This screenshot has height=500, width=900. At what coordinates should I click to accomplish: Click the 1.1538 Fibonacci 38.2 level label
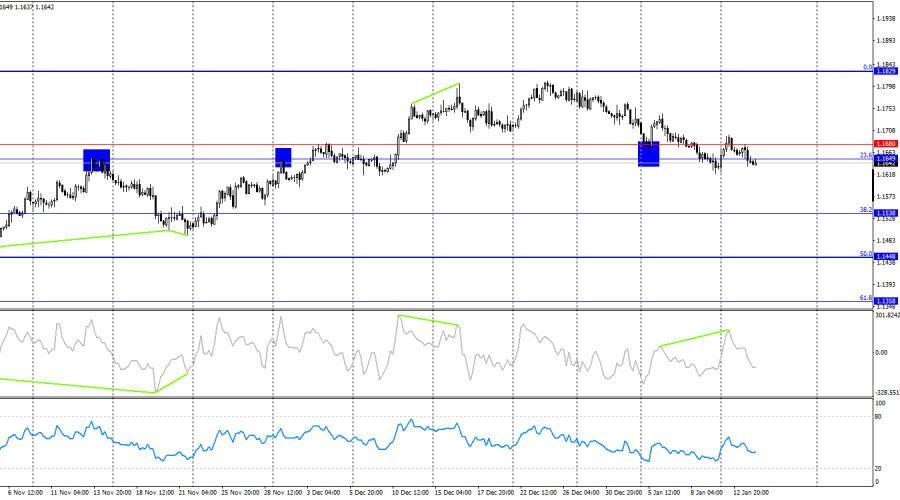pyautogui.click(x=885, y=213)
